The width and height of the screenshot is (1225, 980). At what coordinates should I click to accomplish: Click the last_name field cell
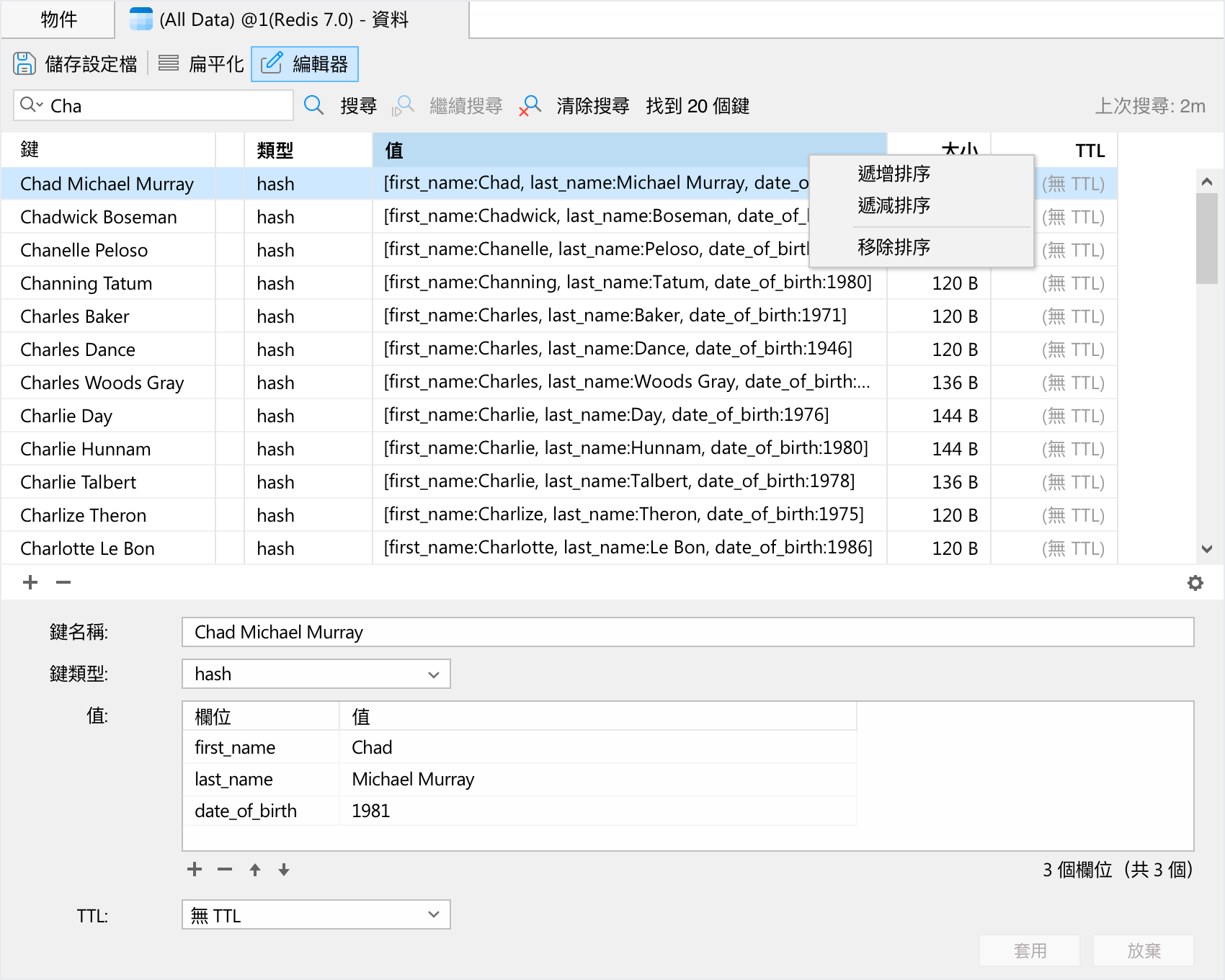pos(260,779)
